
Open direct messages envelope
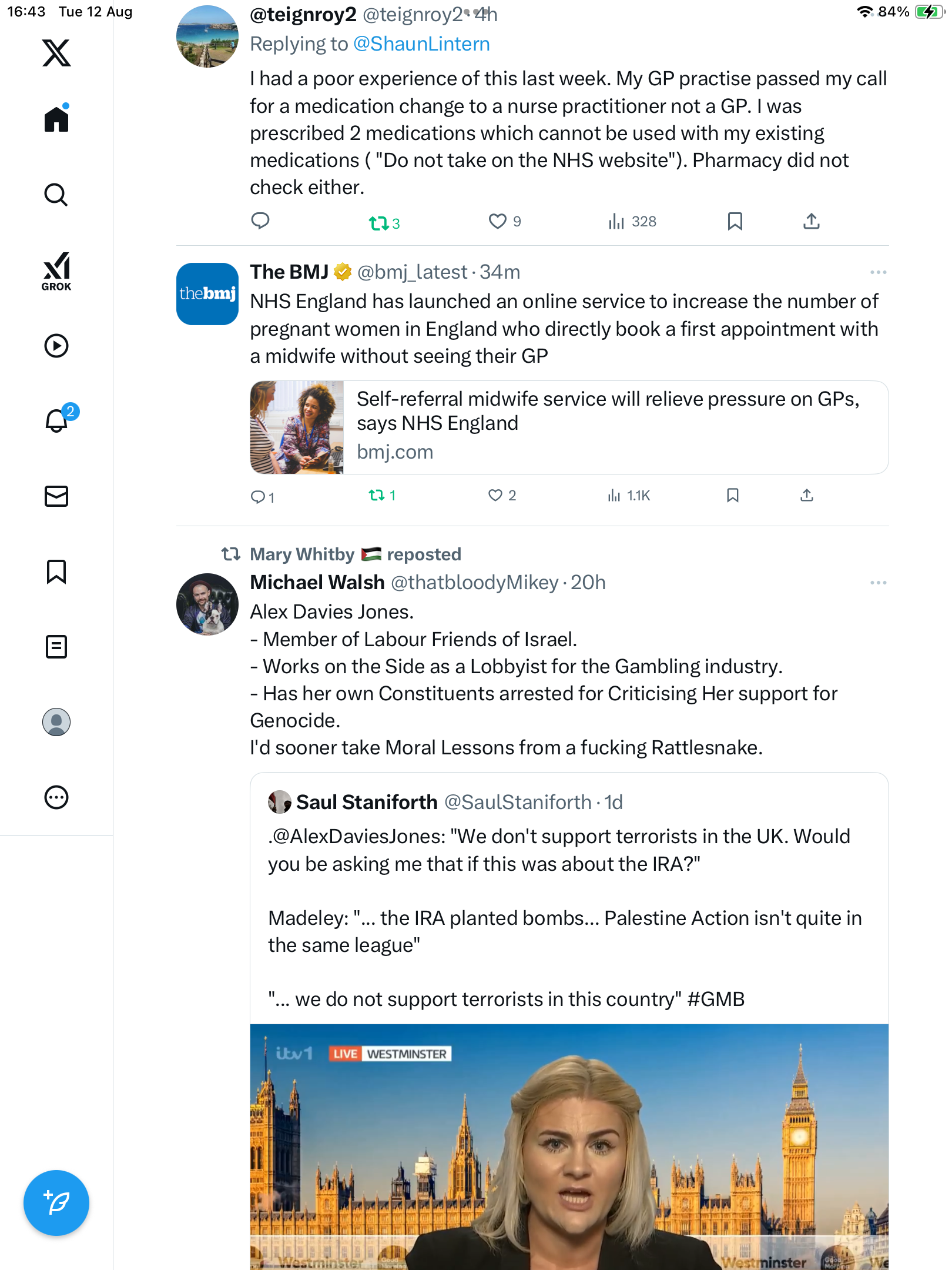pyautogui.click(x=56, y=496)
